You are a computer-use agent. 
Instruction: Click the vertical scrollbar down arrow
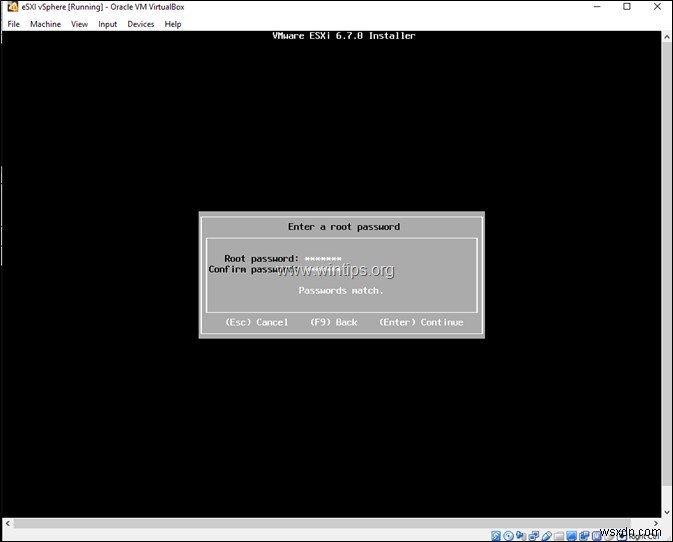pos(667,512)
